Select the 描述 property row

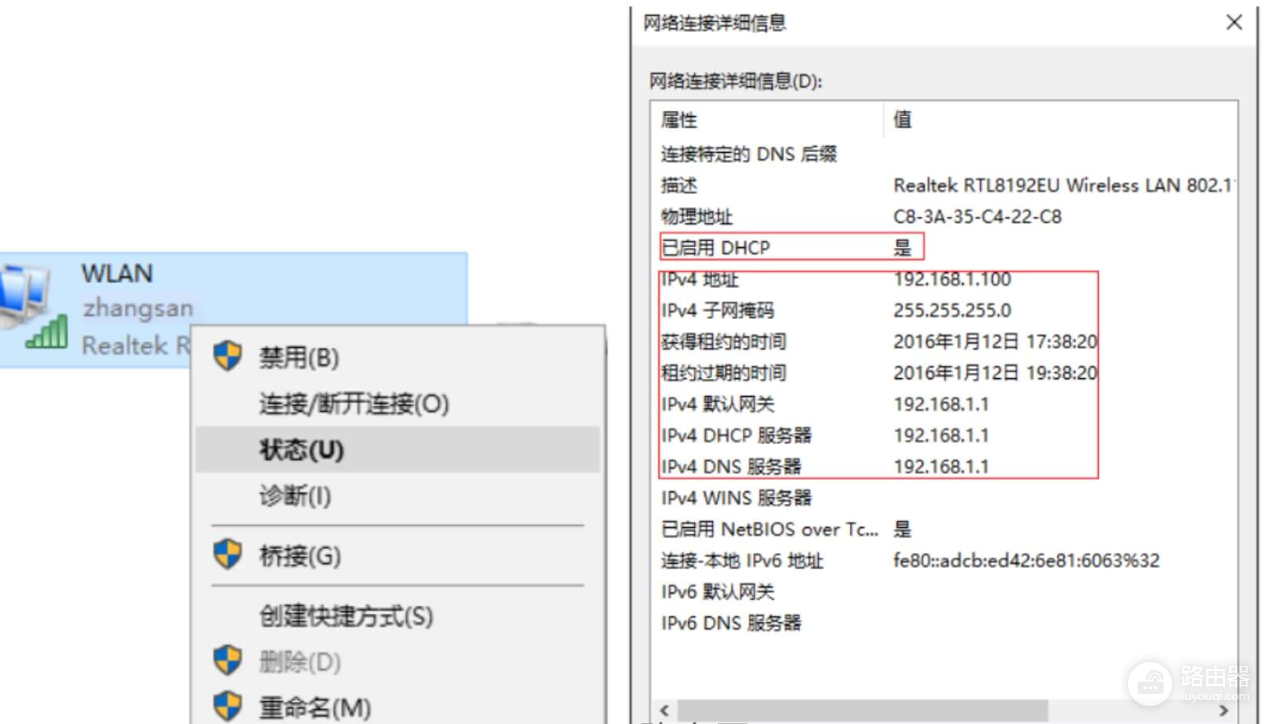click(x=944, y=185)
